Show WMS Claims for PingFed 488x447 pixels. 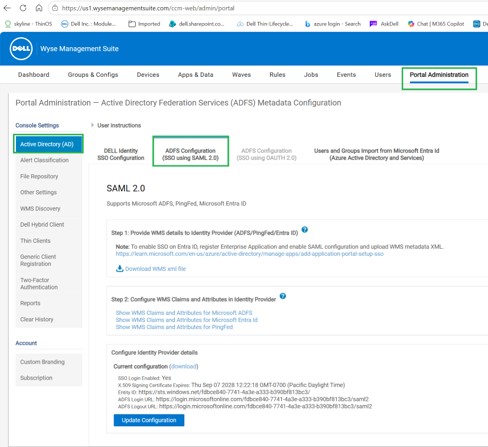174,327
